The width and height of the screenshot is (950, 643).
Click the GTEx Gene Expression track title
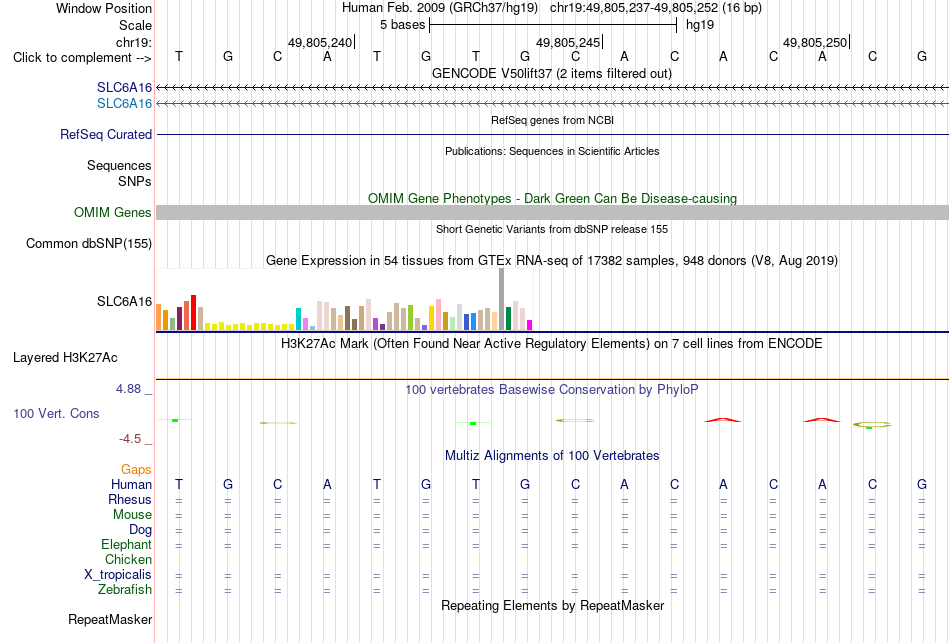coord(552,261)
